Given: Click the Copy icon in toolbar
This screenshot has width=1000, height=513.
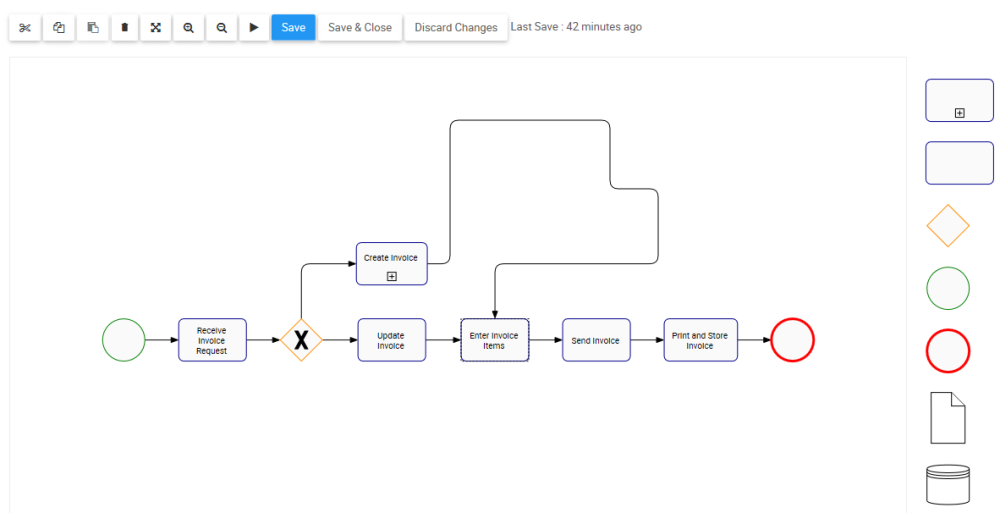Looking at the screenshot, I should pyautogui.click(x=58, y=28).
